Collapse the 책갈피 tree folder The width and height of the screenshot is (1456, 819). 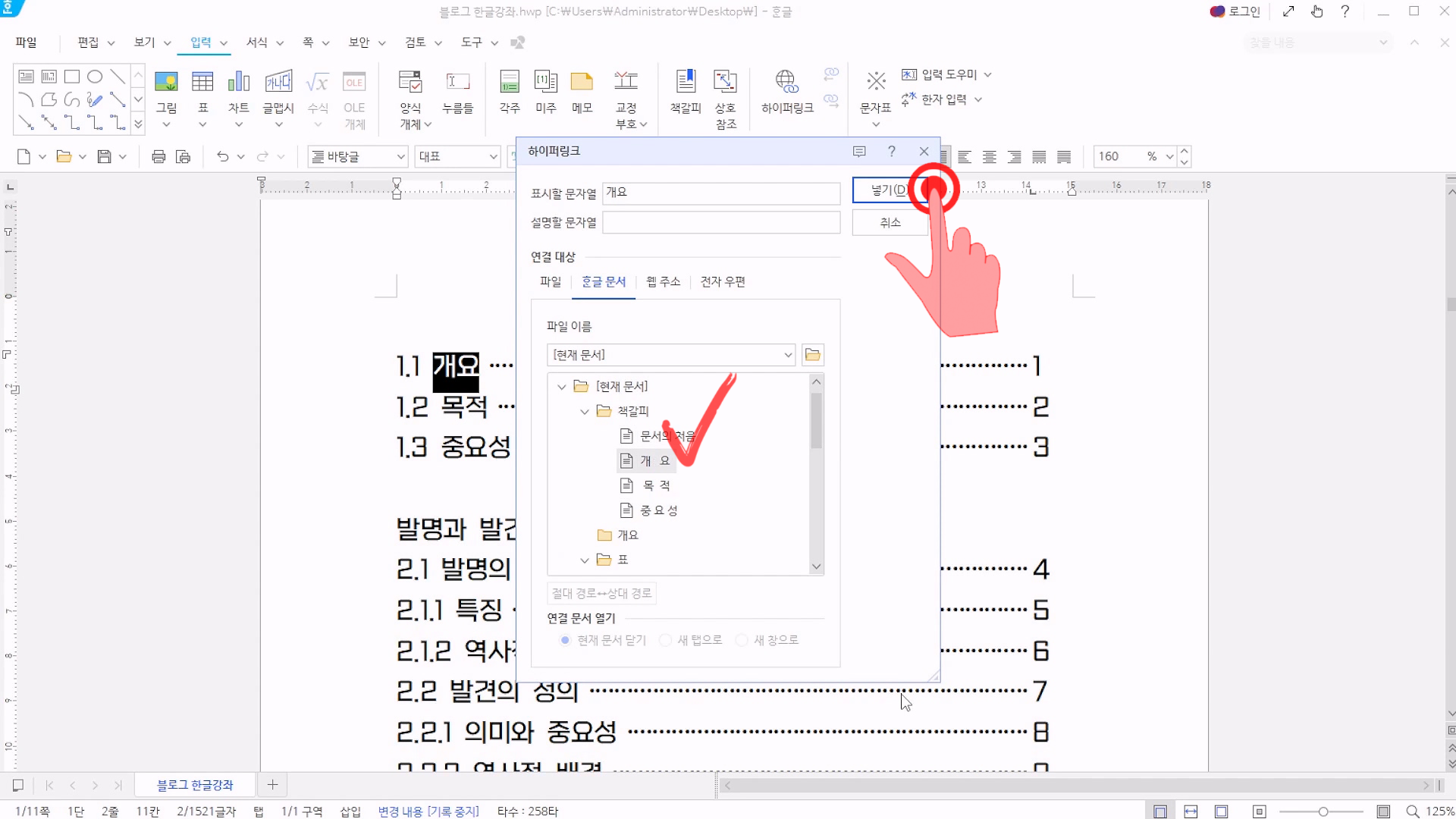click(585, 412)
